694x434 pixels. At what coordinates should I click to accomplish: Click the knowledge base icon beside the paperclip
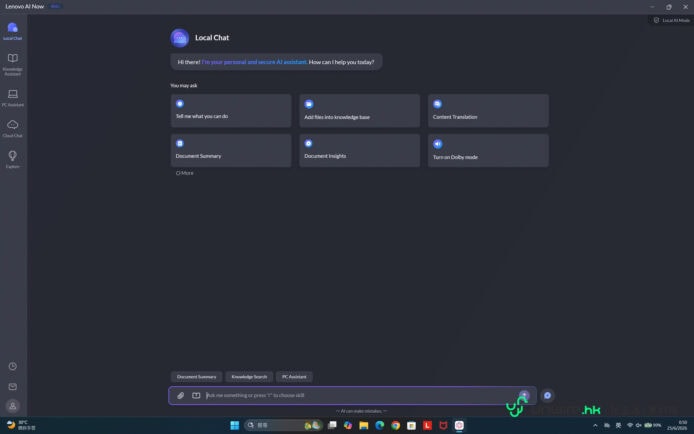click(196, 396)
